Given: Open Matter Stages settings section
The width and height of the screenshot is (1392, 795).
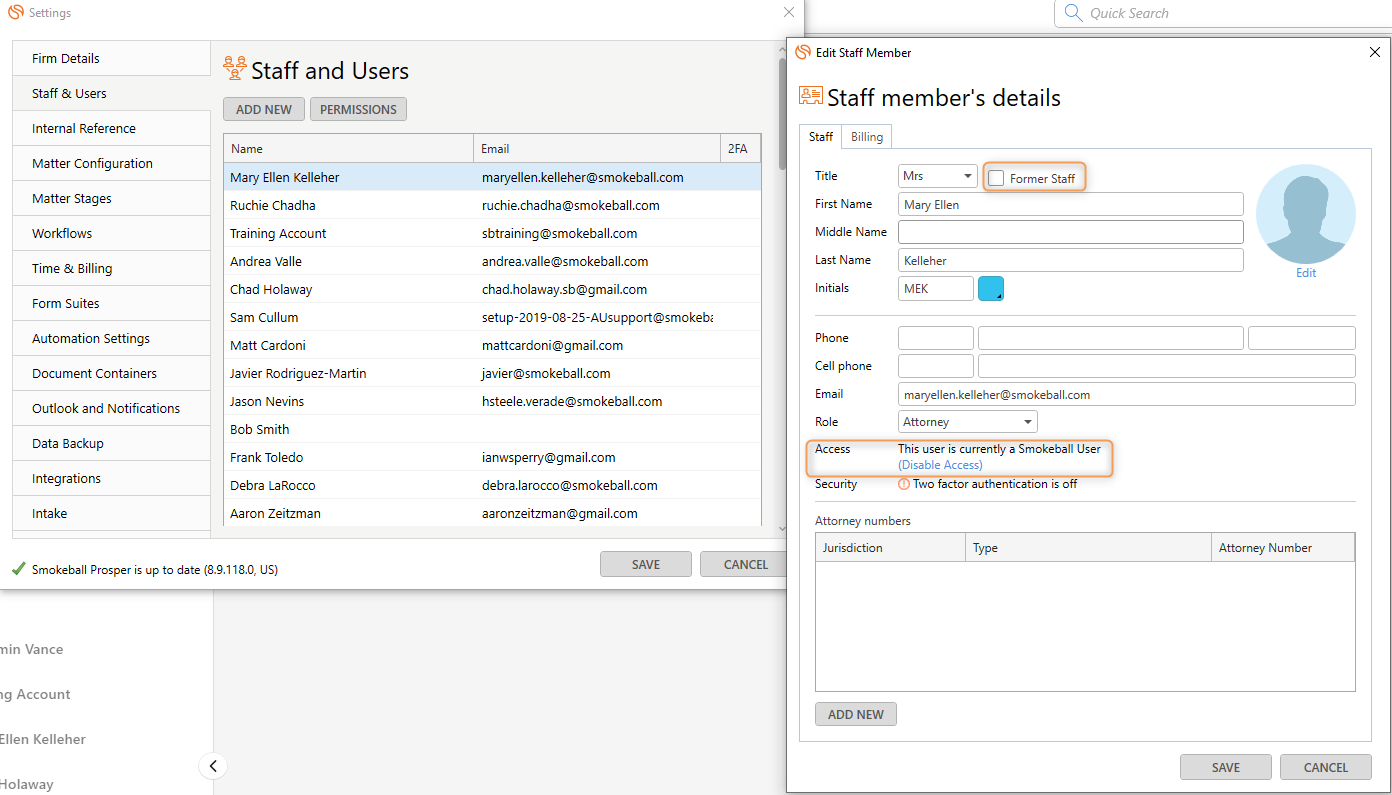Looking at the screenshot, I should [x=111, y=198].
